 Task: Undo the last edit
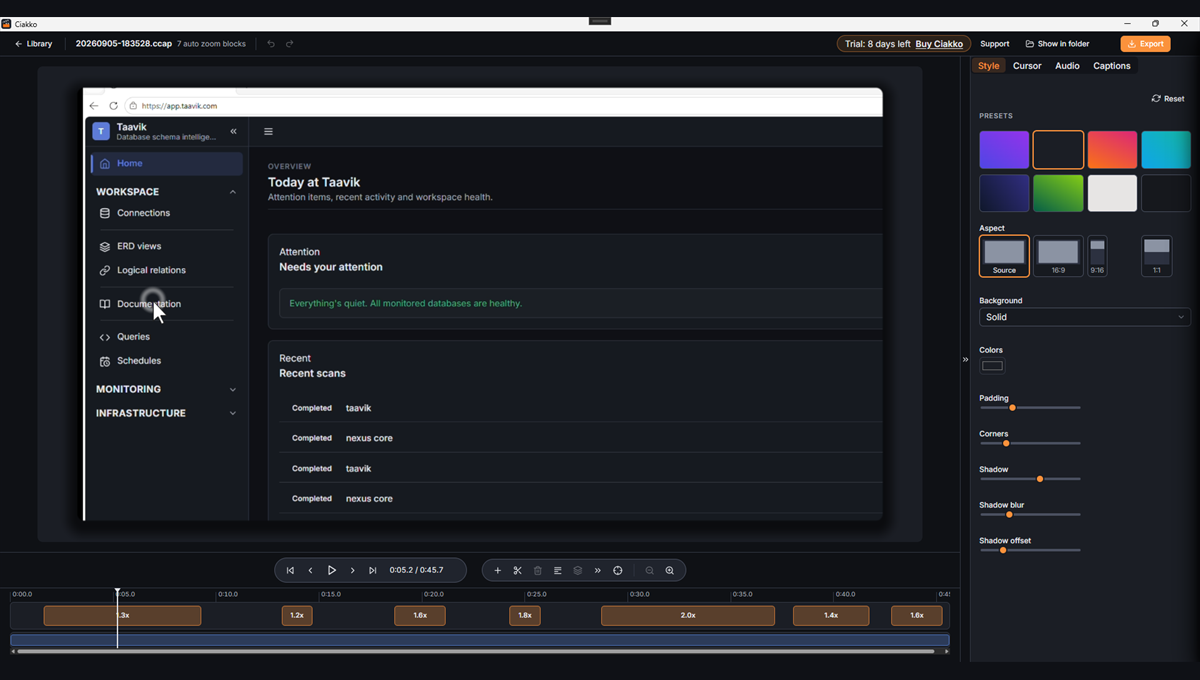pos(271,44)
